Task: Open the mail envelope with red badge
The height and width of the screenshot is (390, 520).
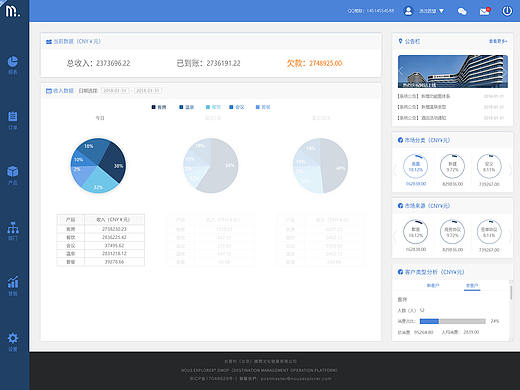Action: pyautogui.click(x=485, y=11)
